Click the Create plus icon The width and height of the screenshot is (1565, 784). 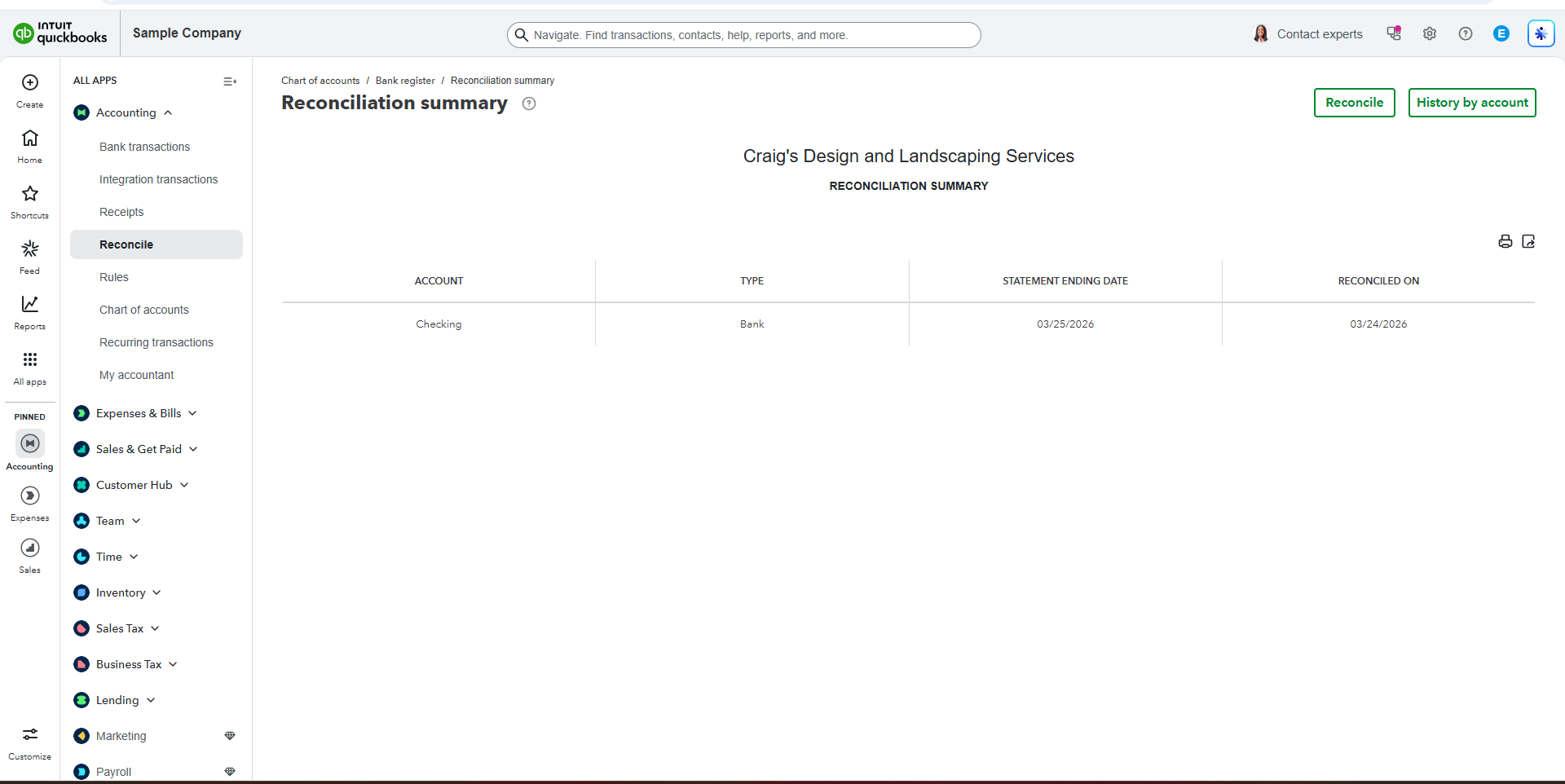30,82
